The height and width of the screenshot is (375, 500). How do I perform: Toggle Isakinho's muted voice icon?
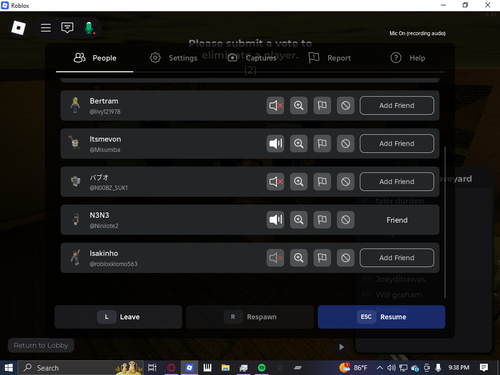coord(275,258)
